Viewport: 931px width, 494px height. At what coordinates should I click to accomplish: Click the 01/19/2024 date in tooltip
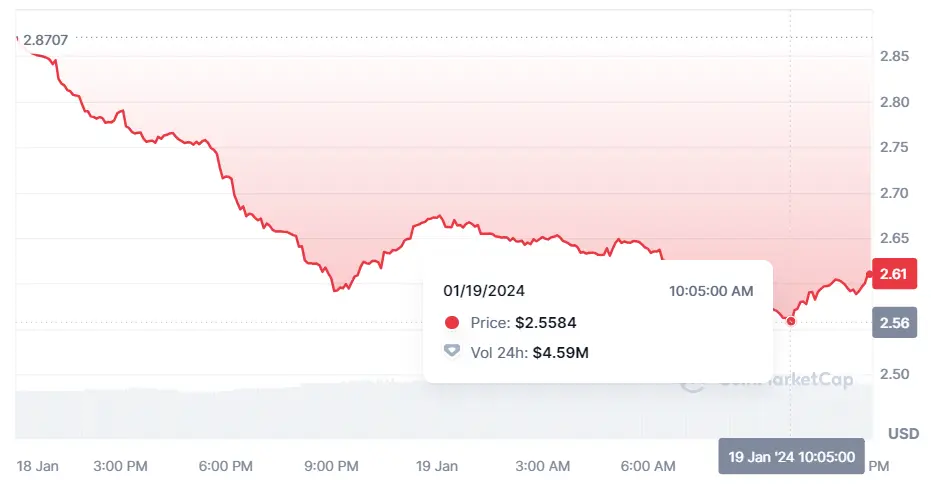484,291
